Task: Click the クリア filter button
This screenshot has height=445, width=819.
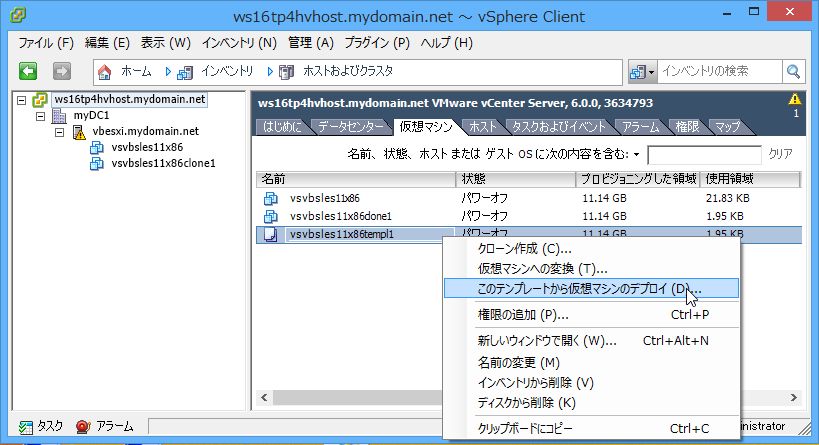Action: click(780, 154)
